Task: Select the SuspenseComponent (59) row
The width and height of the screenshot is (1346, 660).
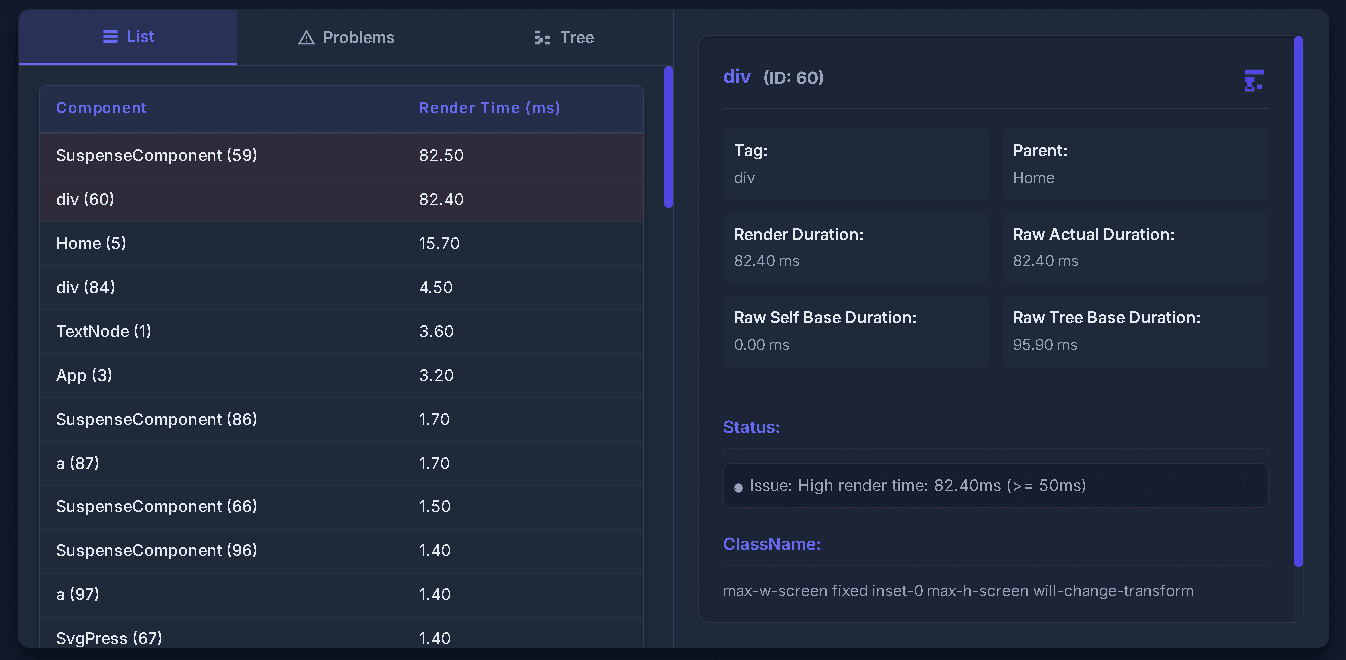Action: tap(341, 156)
